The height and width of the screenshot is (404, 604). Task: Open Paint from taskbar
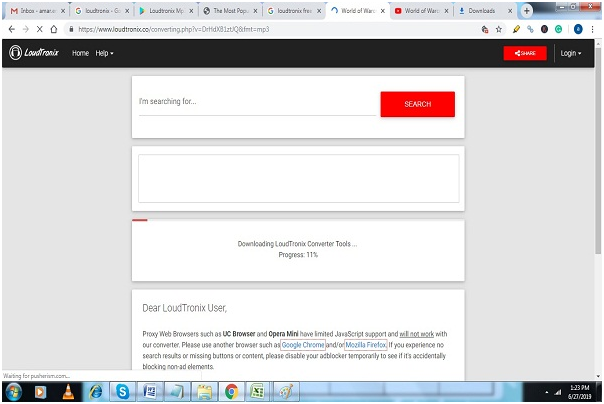[x=286, y=392]
